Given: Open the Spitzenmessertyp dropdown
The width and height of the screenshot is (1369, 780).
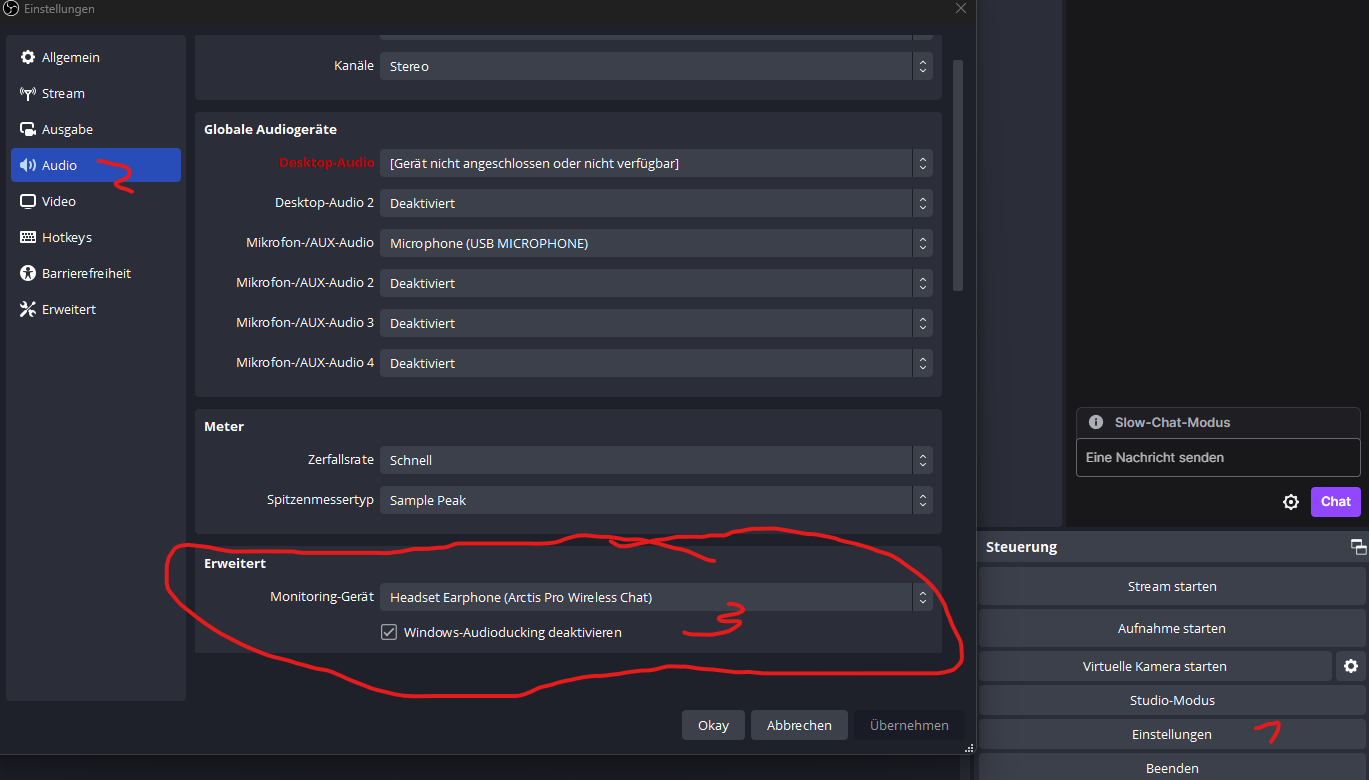Looking at the screenshot, I should [x=656, y=500].
